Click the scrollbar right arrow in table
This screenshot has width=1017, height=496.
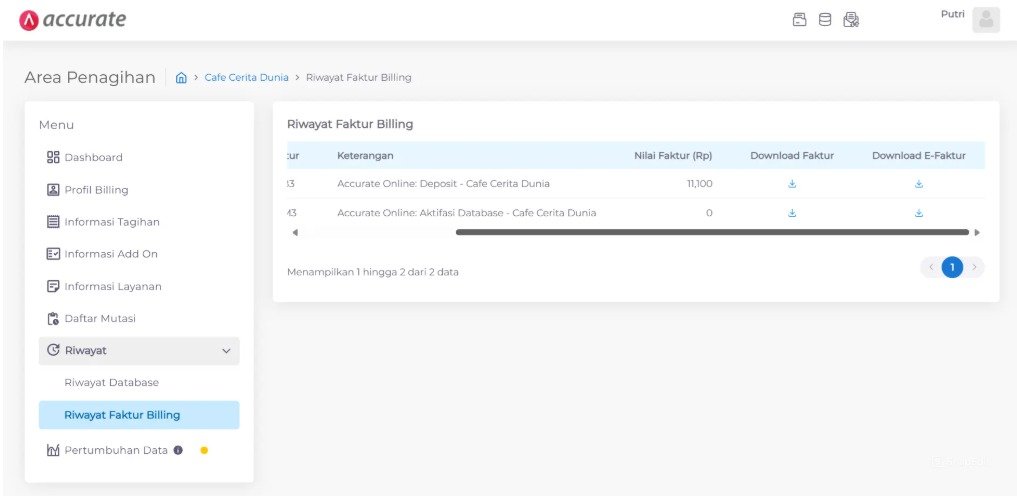tap(977, 232)
